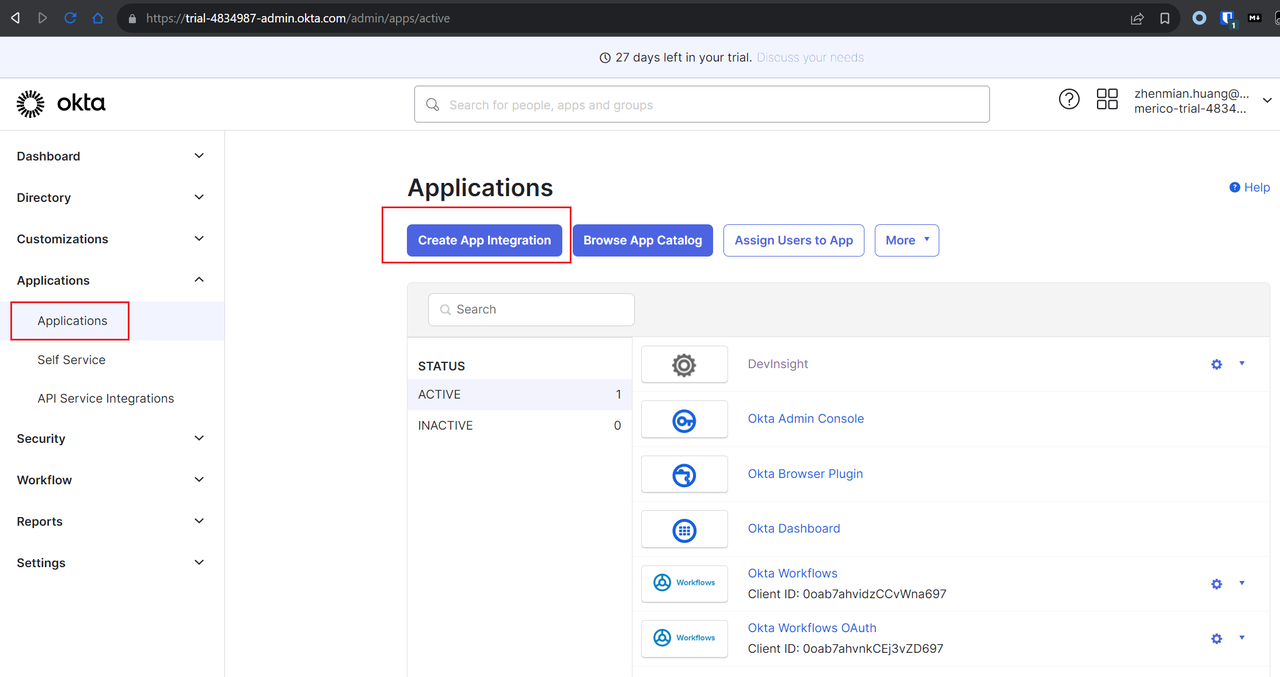Open settings gear for DevInsight app
The height and width of the screenshot is (677, 1280).
coord(1216,364)
